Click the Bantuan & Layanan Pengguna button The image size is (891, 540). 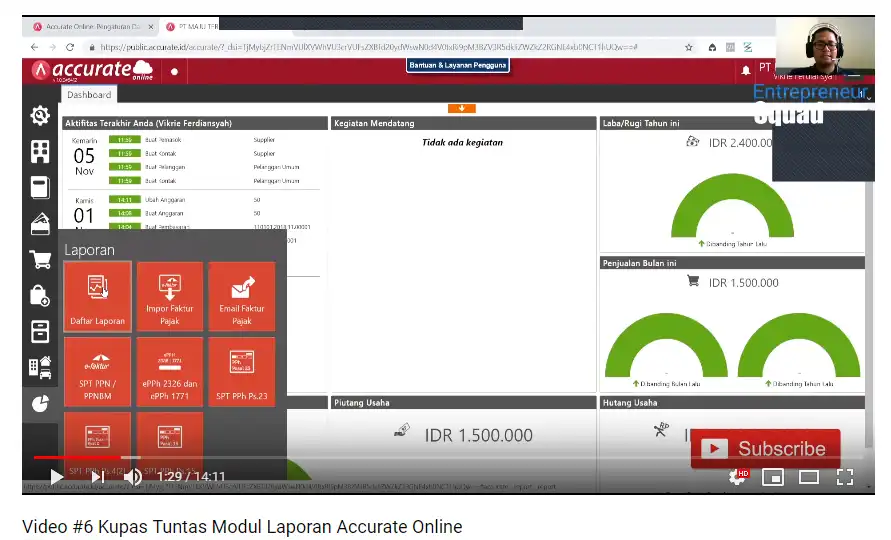coord(458,65)
